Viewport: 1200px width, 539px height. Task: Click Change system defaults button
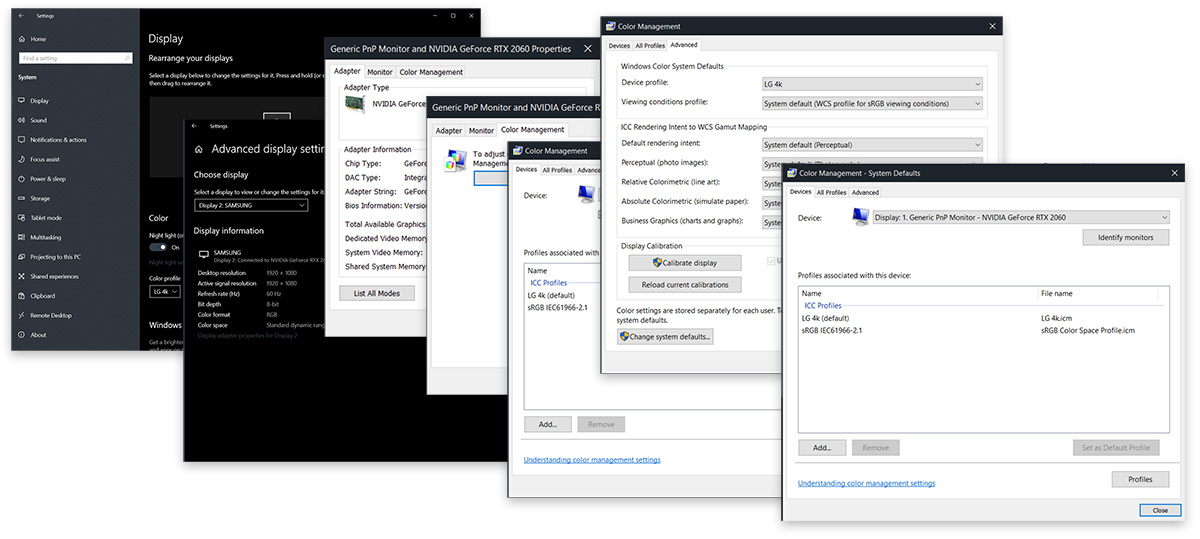[x=665, y=337]
